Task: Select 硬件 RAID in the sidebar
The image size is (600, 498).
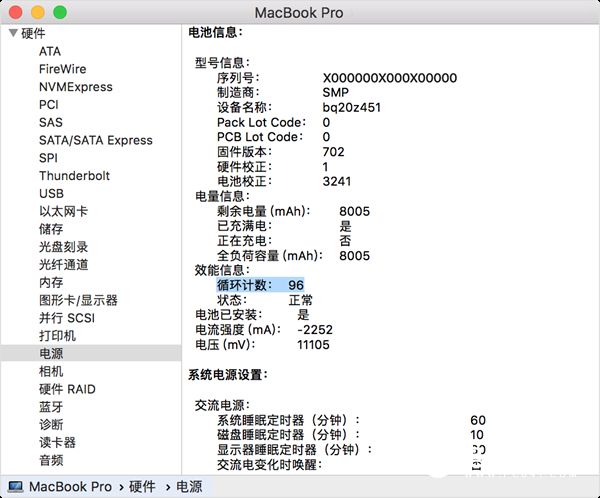Action: [67, 389]
